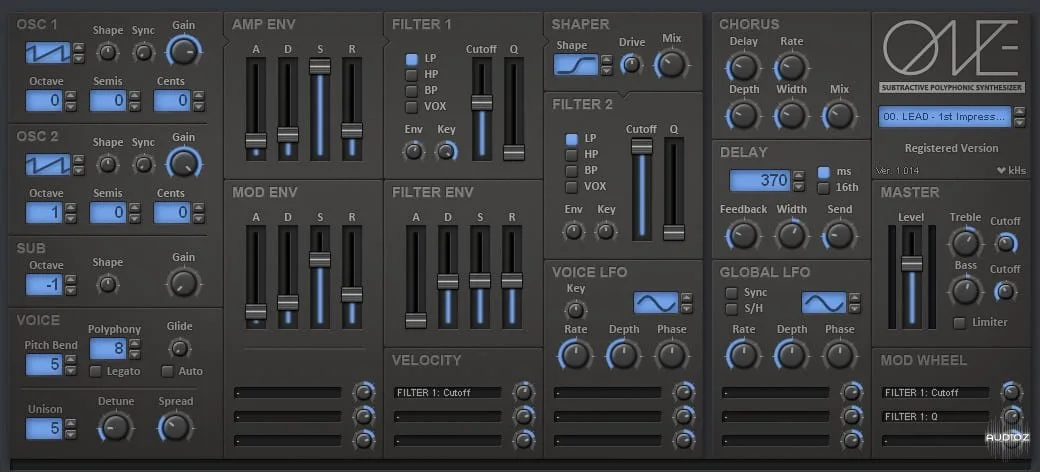Enable the Auto glide checkbox
The width and height of the screenshot is (1040, 472).
pos(167,371)
